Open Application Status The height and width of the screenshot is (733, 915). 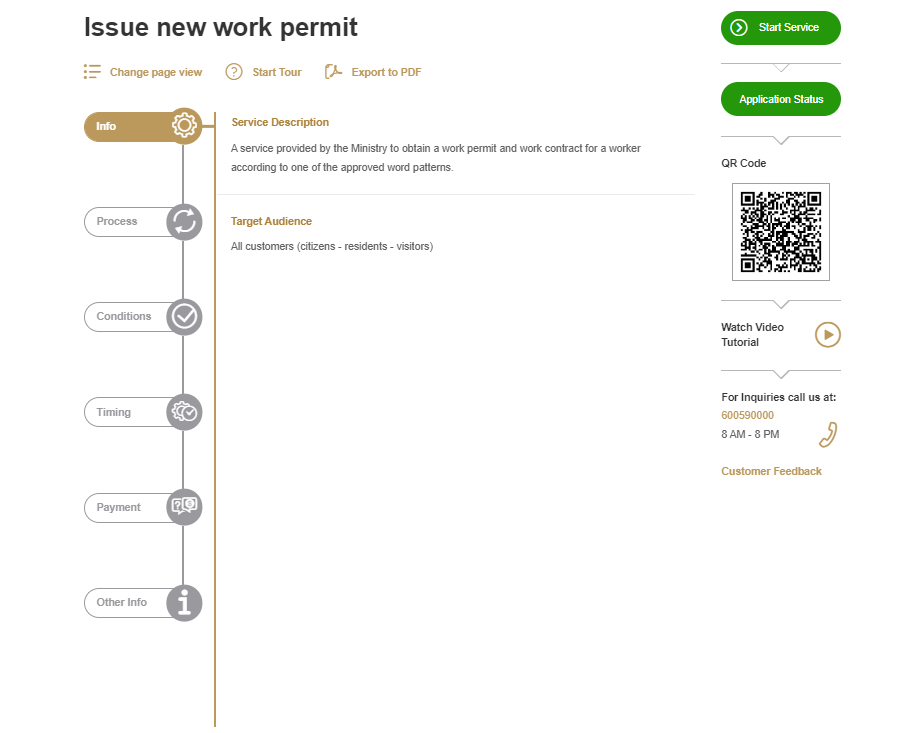pyautogui.click(x=781, y=99)
